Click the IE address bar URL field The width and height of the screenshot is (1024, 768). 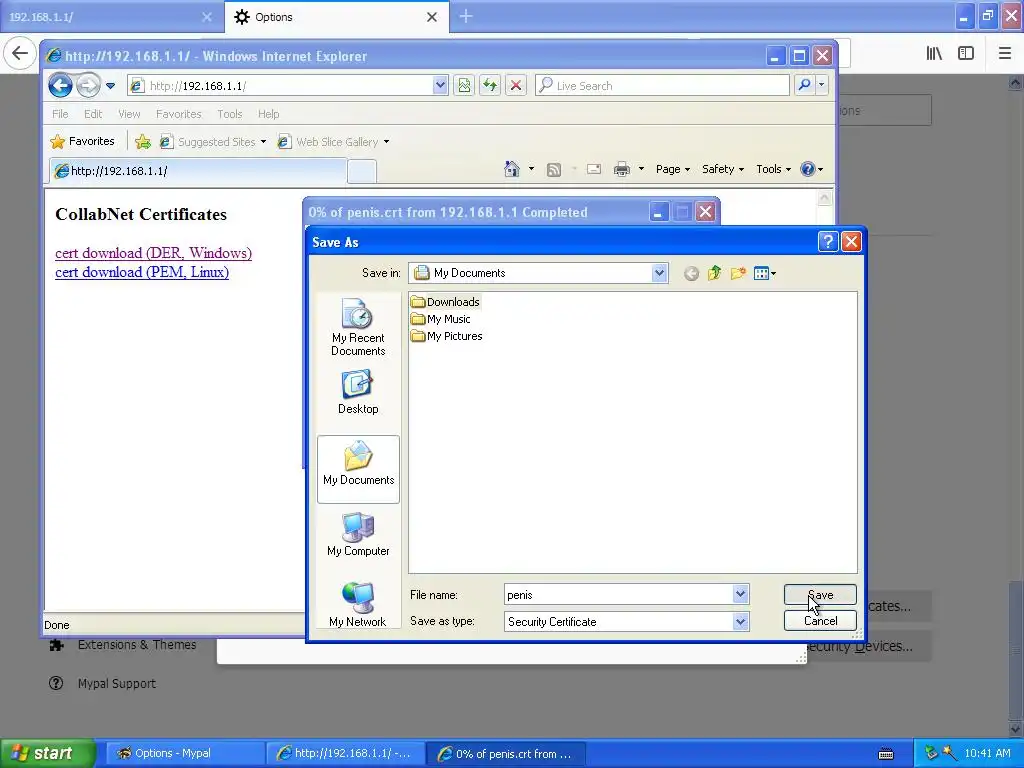(281, 86)
